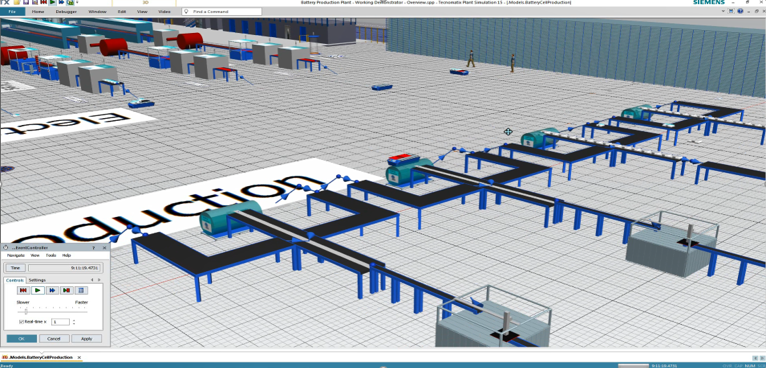Click the blue Fast Forward icon in EventController
This screenshot has height=368, width=766.
[52, 290]
